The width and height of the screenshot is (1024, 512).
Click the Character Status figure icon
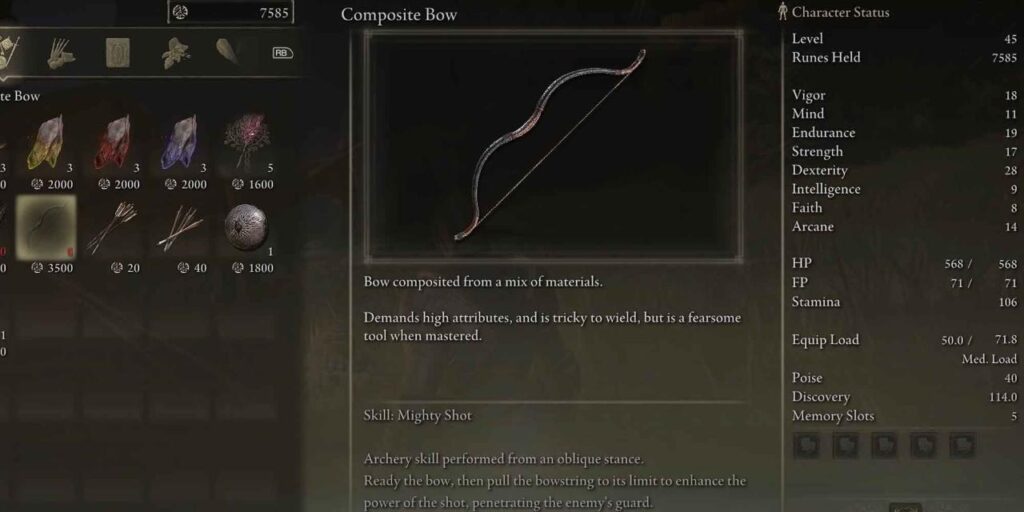click(783, 12)
